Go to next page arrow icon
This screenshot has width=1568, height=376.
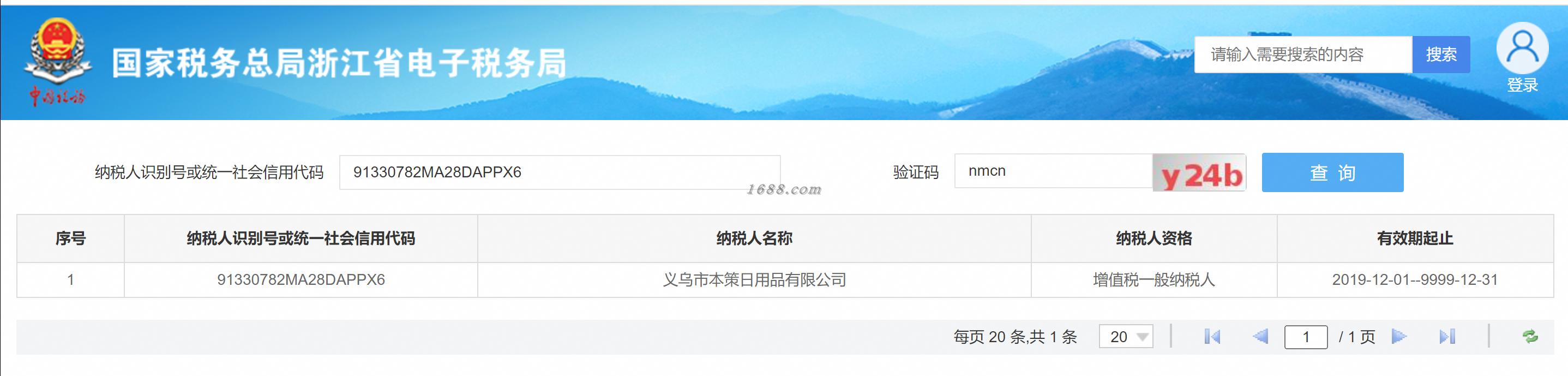1399,336
